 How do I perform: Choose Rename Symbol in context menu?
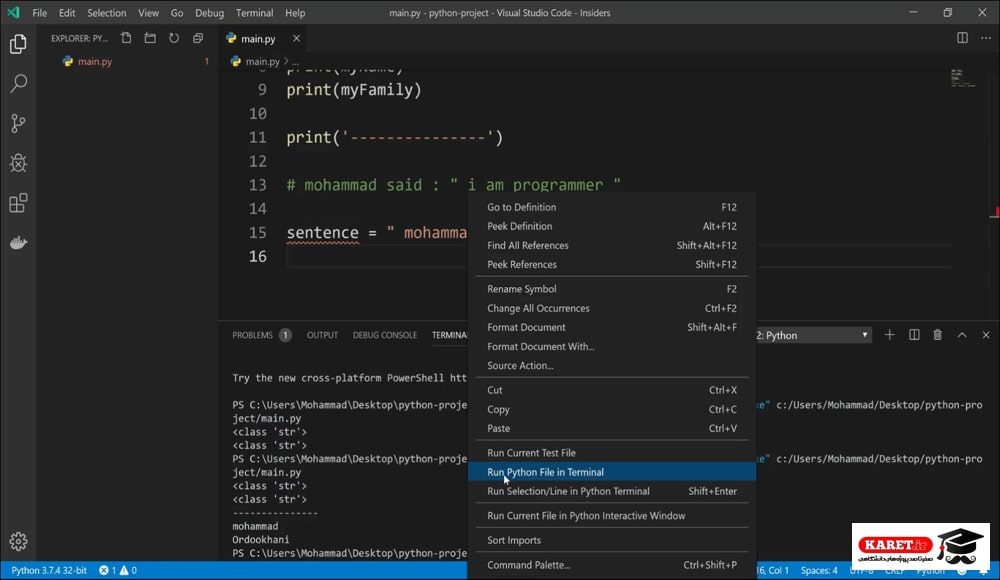pyautogui.click(x=612, y=289)
